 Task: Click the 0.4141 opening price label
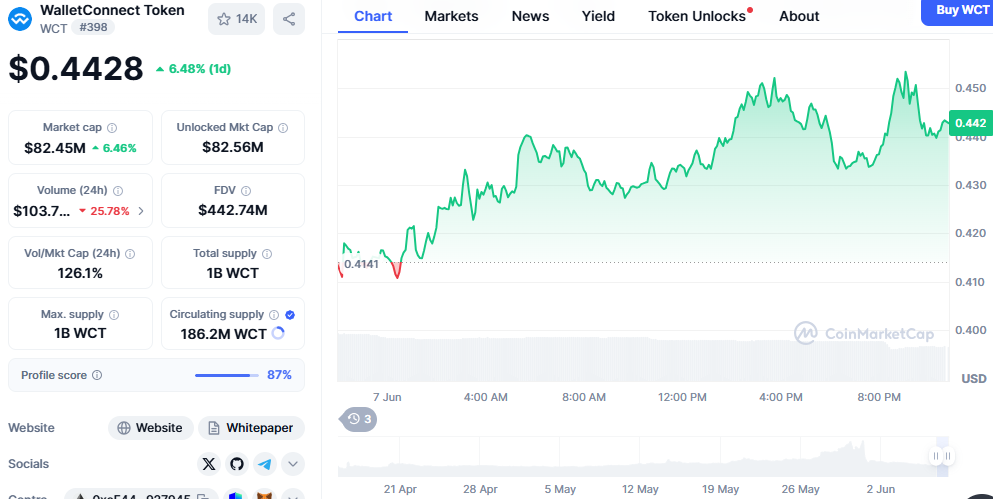pos(361,264)
